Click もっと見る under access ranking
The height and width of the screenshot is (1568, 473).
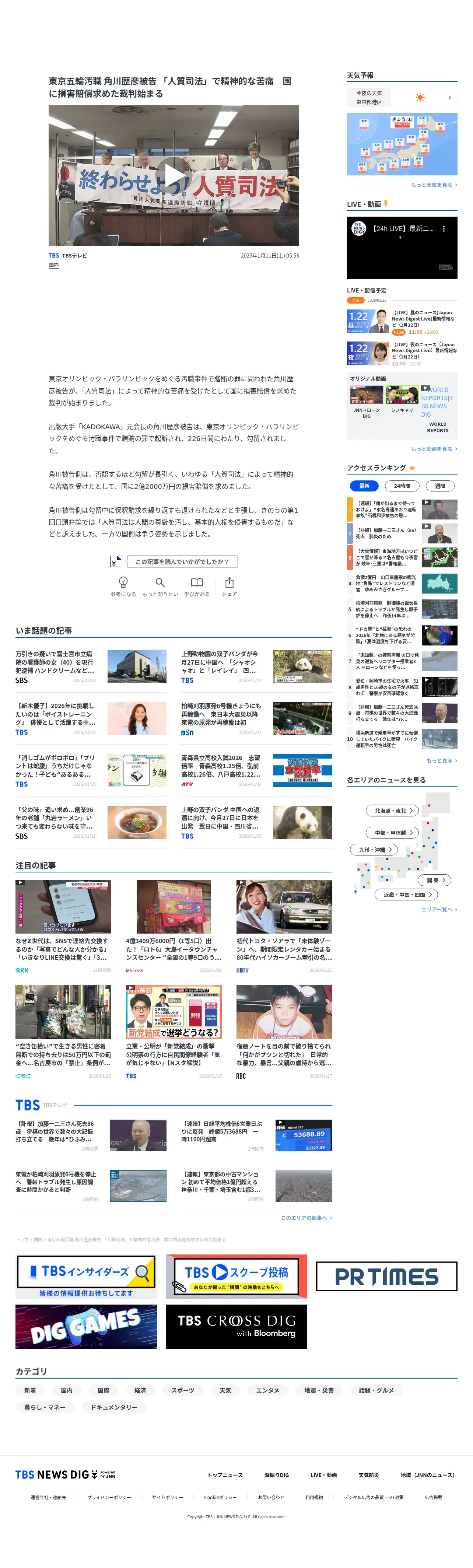[x=441, y=761]
